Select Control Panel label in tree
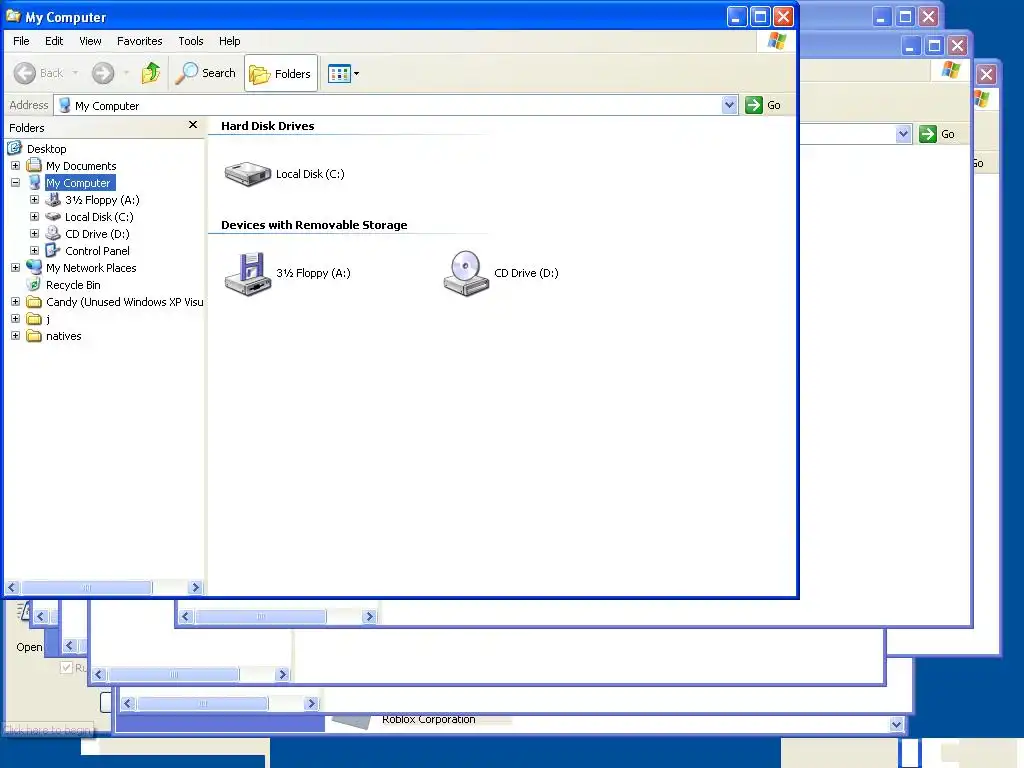1024x768 pixels. tap(97, 251)
